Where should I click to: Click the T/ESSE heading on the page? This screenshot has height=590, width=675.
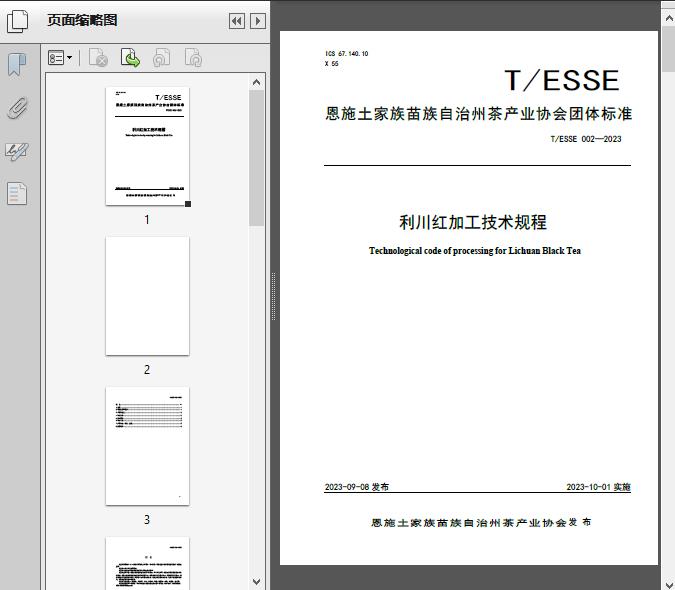click(562, 80)
